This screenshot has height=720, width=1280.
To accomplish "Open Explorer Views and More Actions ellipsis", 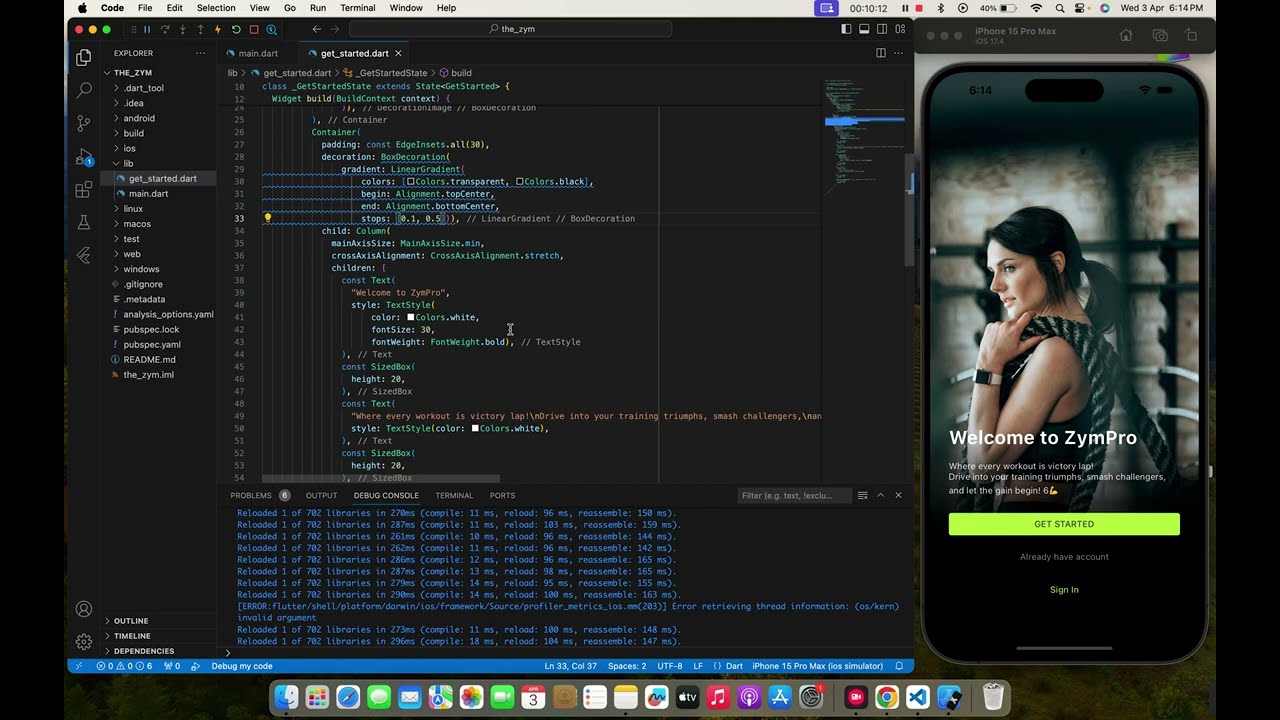I will click(200, 53).
